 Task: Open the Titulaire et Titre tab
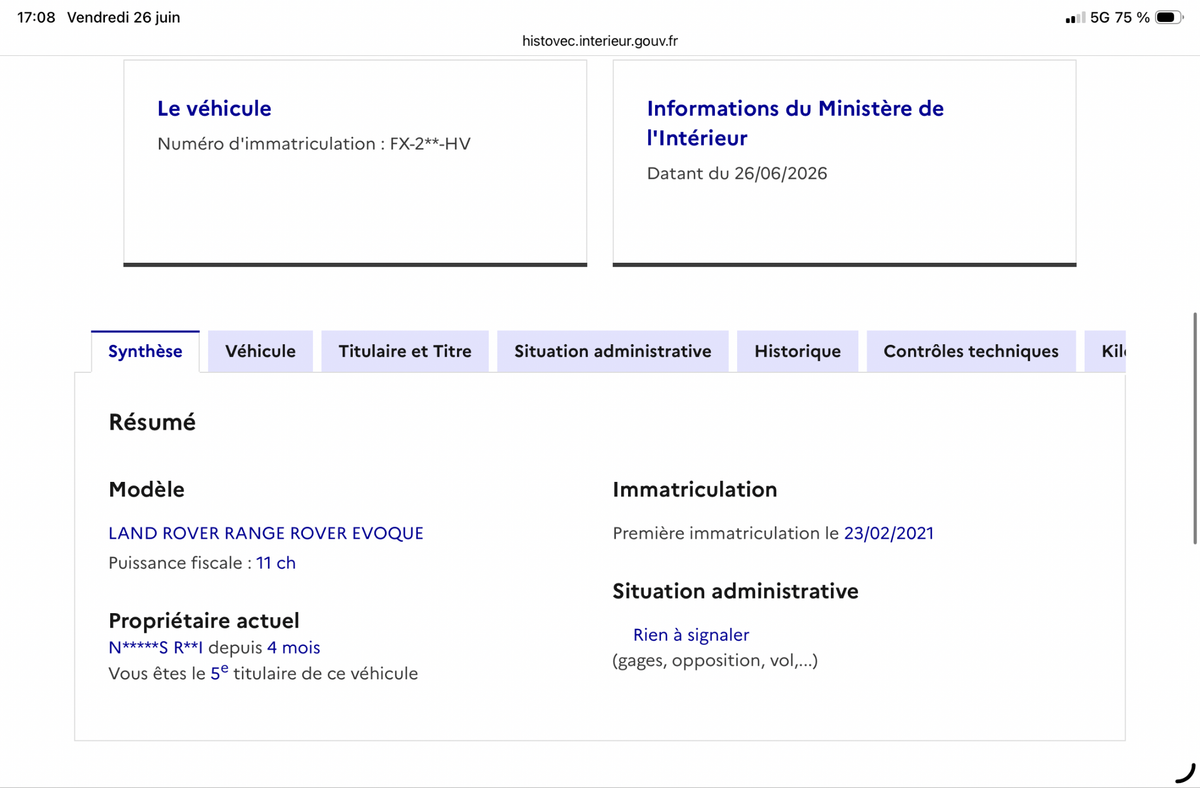[x=405, y=351]
